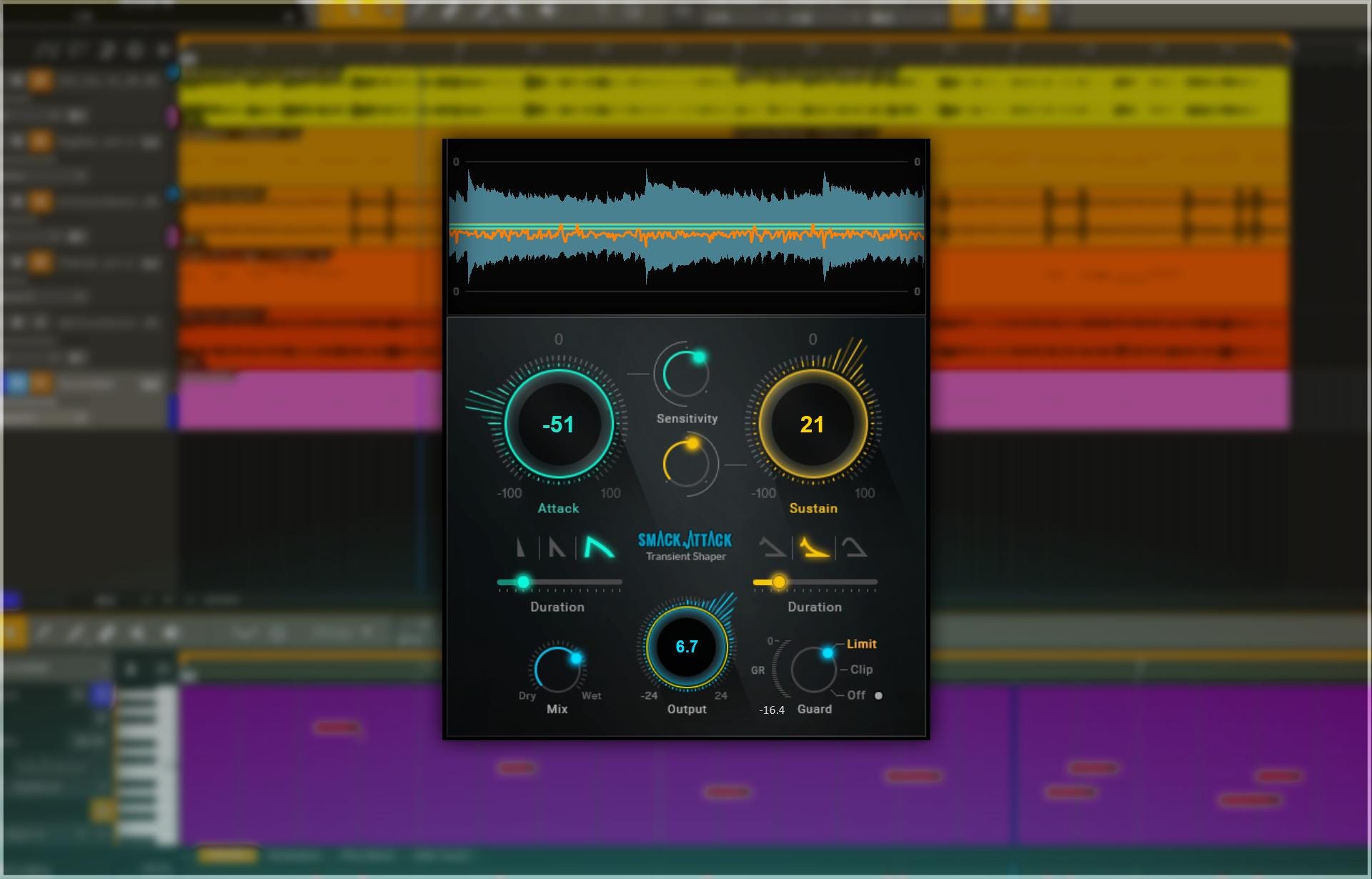
Task: Select the highlighted yellow Sustain shape icon
Action: coord(814,548)
